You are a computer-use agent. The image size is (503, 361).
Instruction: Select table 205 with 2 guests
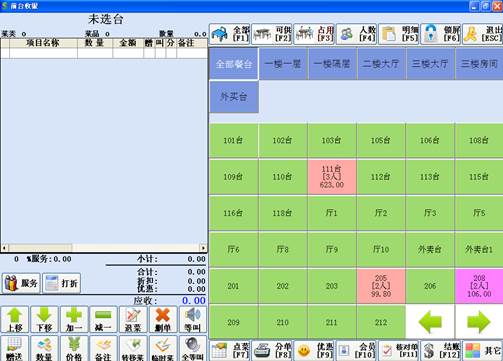[x=381, y=286]
